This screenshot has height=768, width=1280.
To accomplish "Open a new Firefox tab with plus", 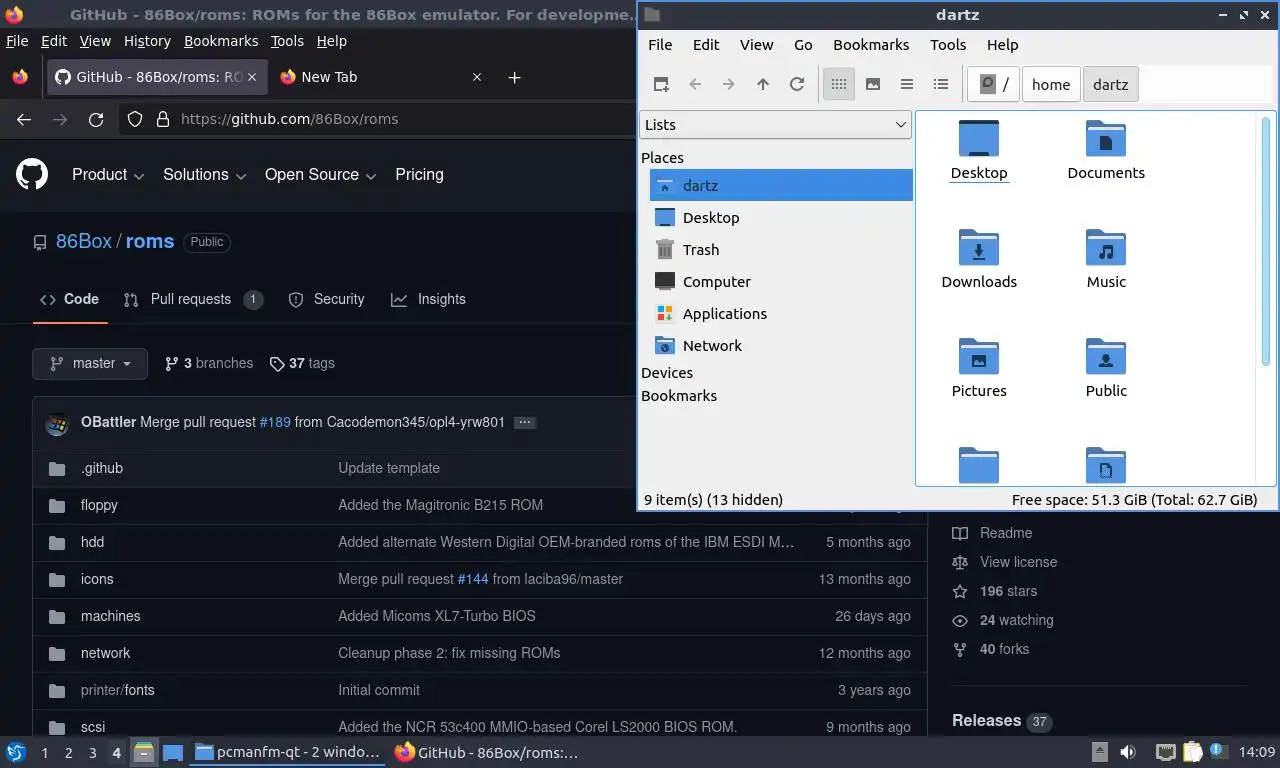I will pos(514,77).
